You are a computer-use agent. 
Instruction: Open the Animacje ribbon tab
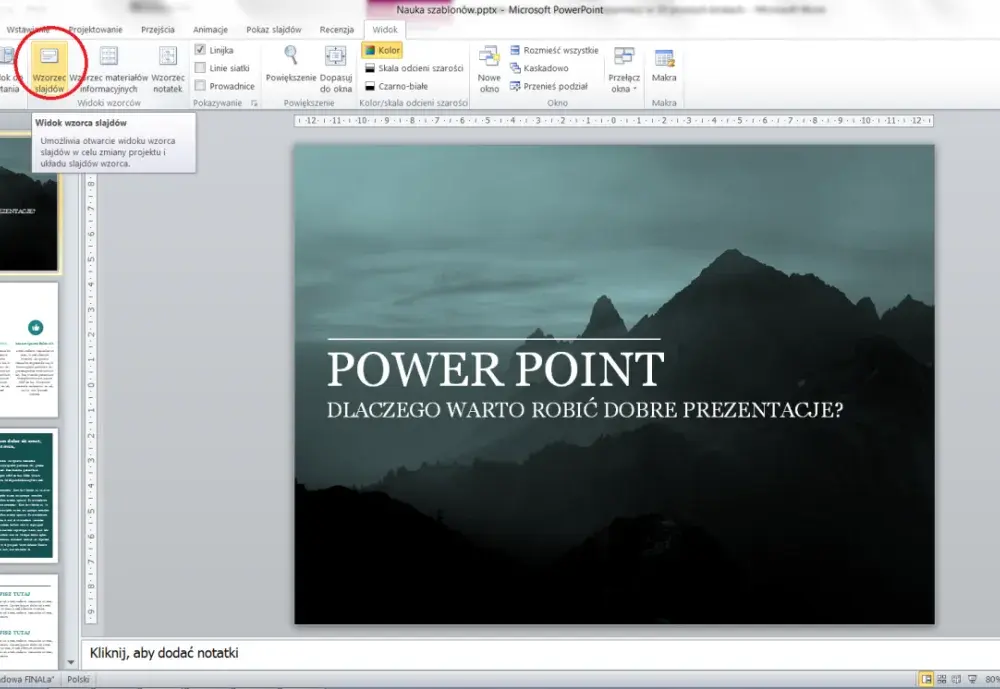tap(210, 29)
